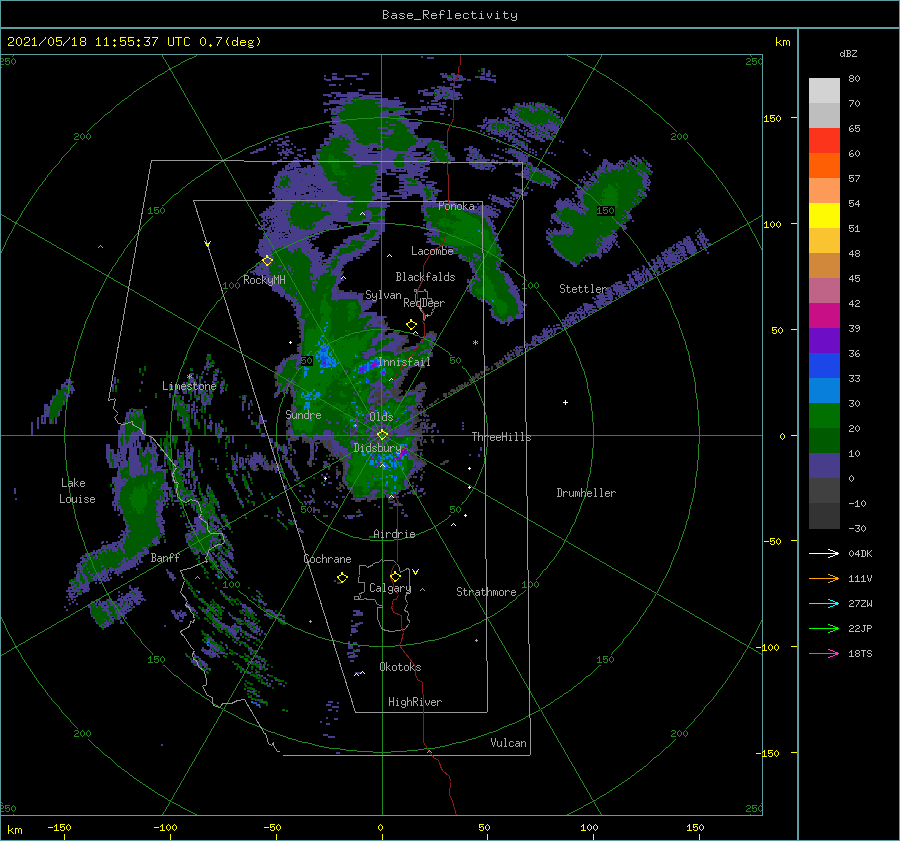Click the Blackfalds city label
The height and width of the screenshot is (841, 900).
tap(425, 277)
